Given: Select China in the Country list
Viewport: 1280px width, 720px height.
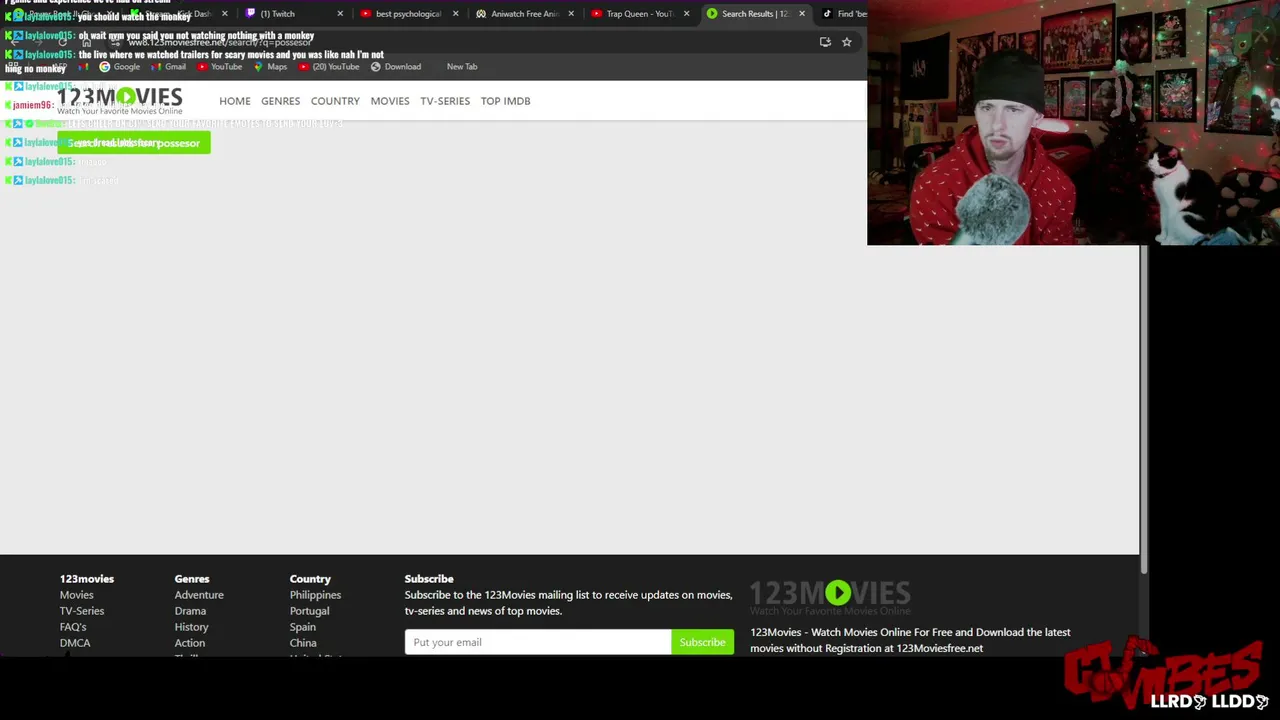Looking at the screenshot, I should (303, 643).
